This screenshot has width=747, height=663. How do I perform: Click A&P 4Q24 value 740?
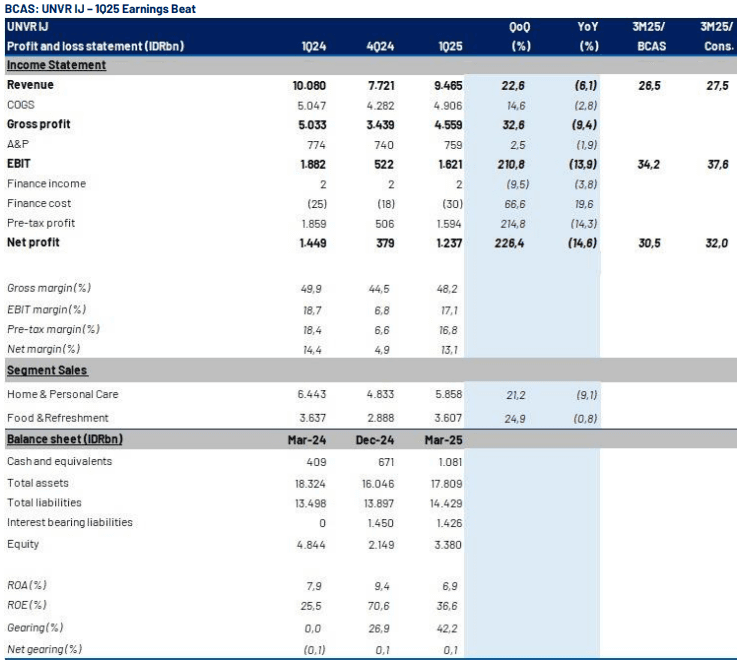coord(384,145)
